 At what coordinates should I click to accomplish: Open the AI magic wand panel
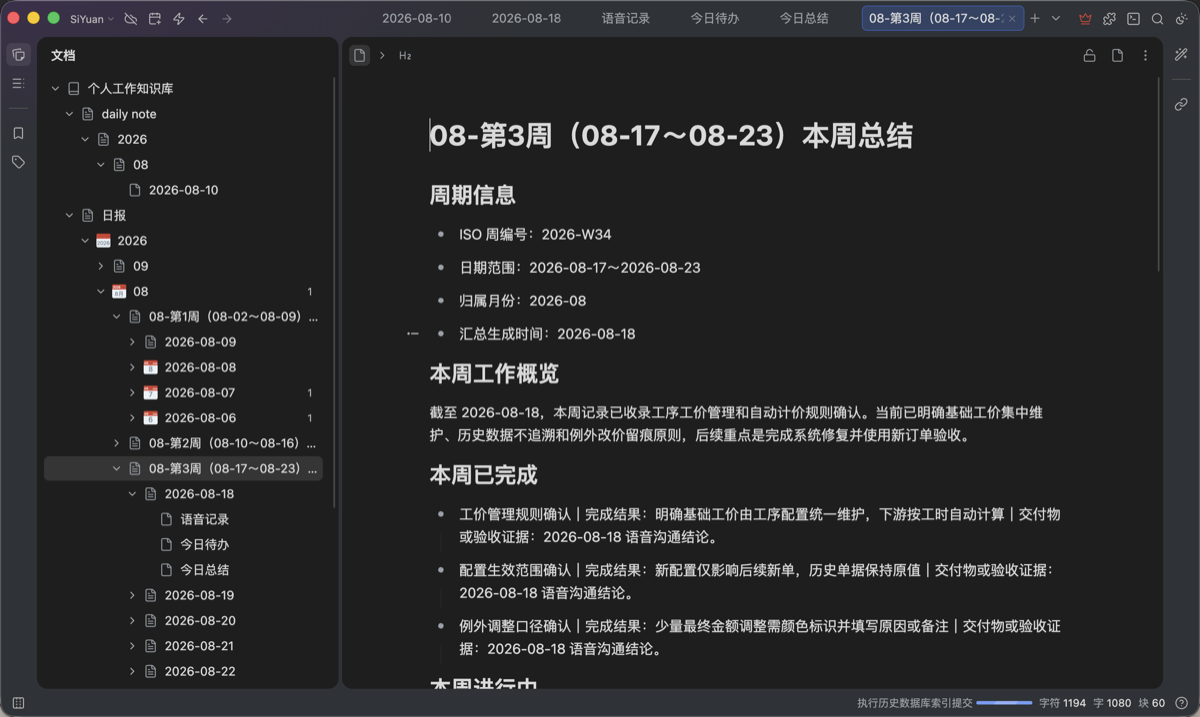(x=1181, y=55)
